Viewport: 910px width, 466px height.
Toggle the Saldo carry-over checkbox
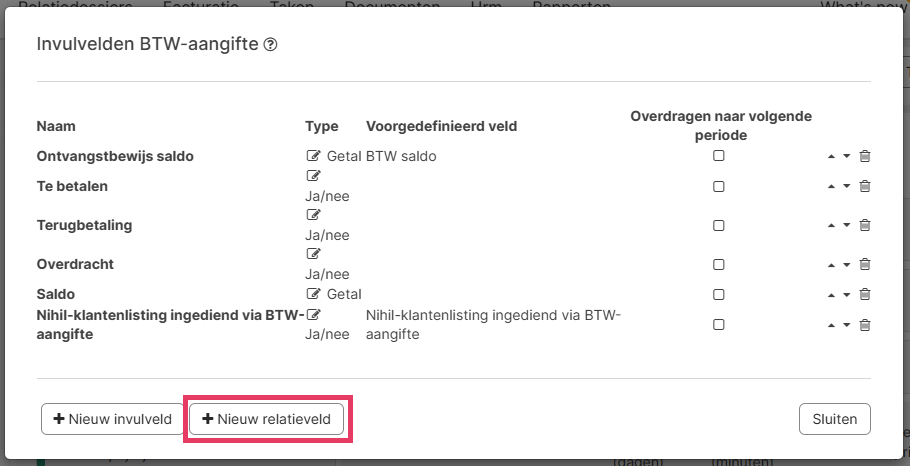coord(718,294)
